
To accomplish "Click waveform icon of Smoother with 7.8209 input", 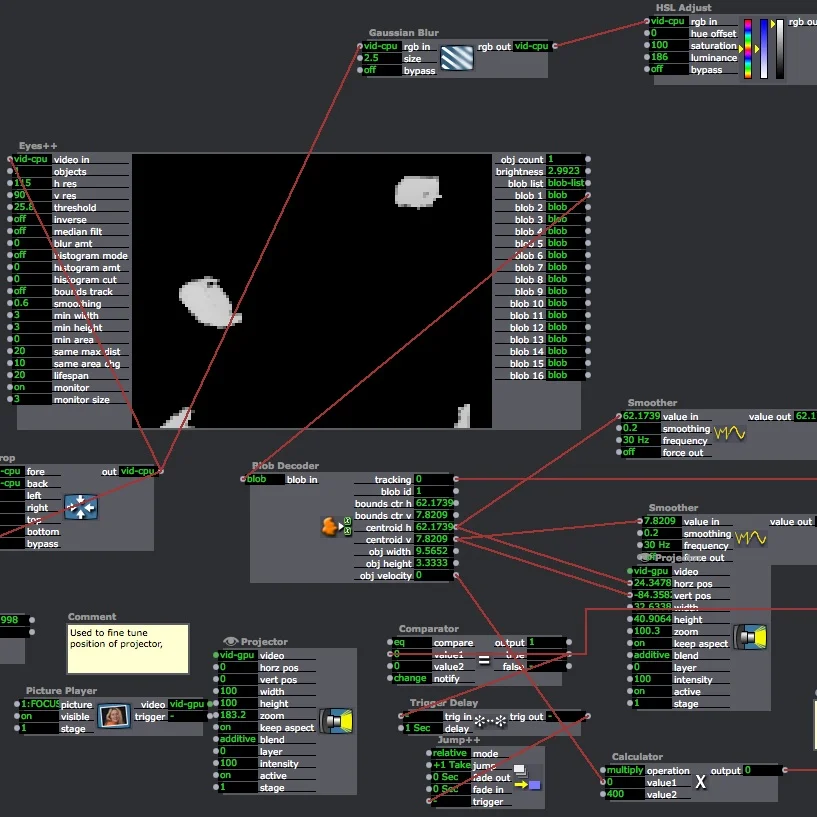I will [x=750, y=538].
